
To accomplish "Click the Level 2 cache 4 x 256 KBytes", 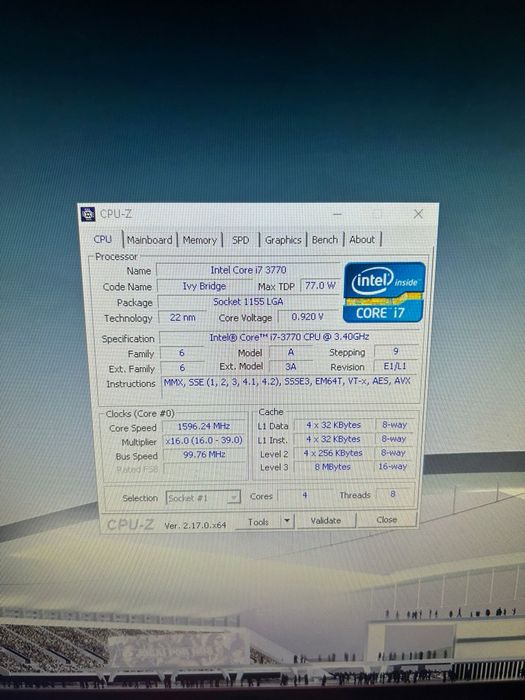I will click(x=333, y=453).
